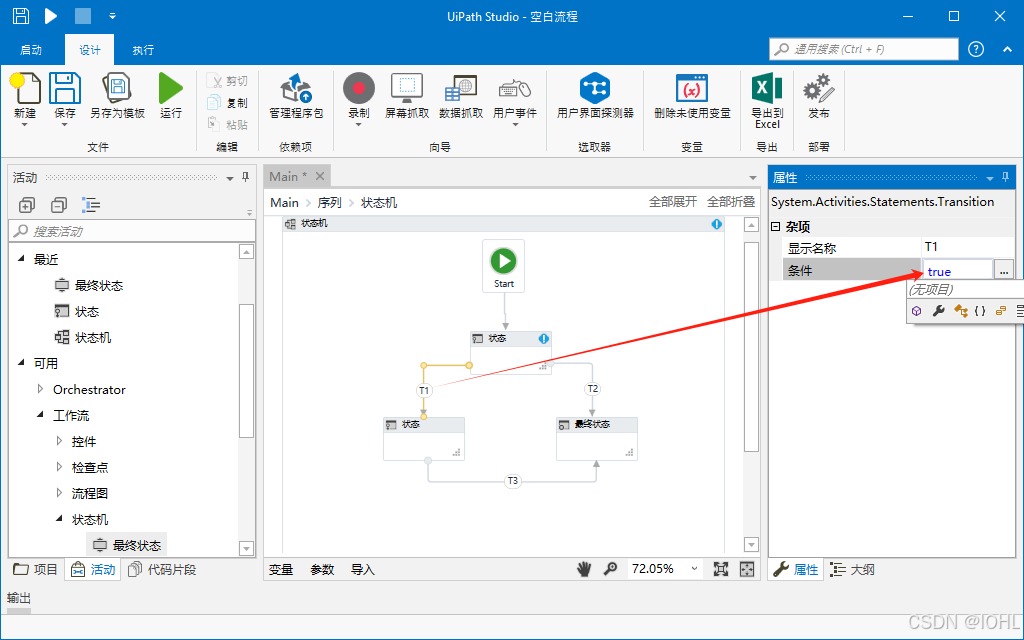Click 全部展开 expand all link
Screen dimensions: 1024x640
tap(673, 202)
